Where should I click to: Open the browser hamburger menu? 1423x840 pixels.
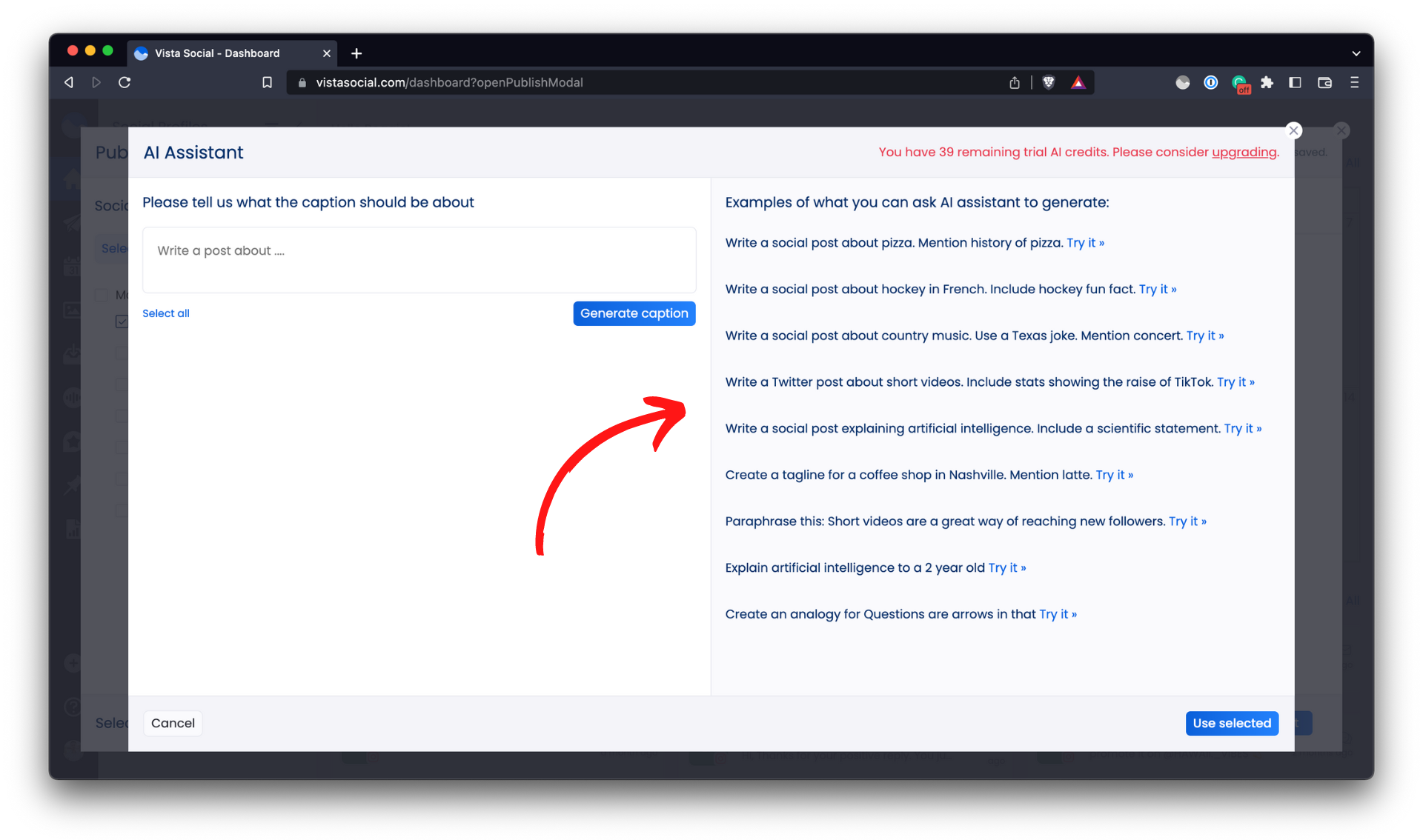pyautogui.click(x=1354, y=82)
